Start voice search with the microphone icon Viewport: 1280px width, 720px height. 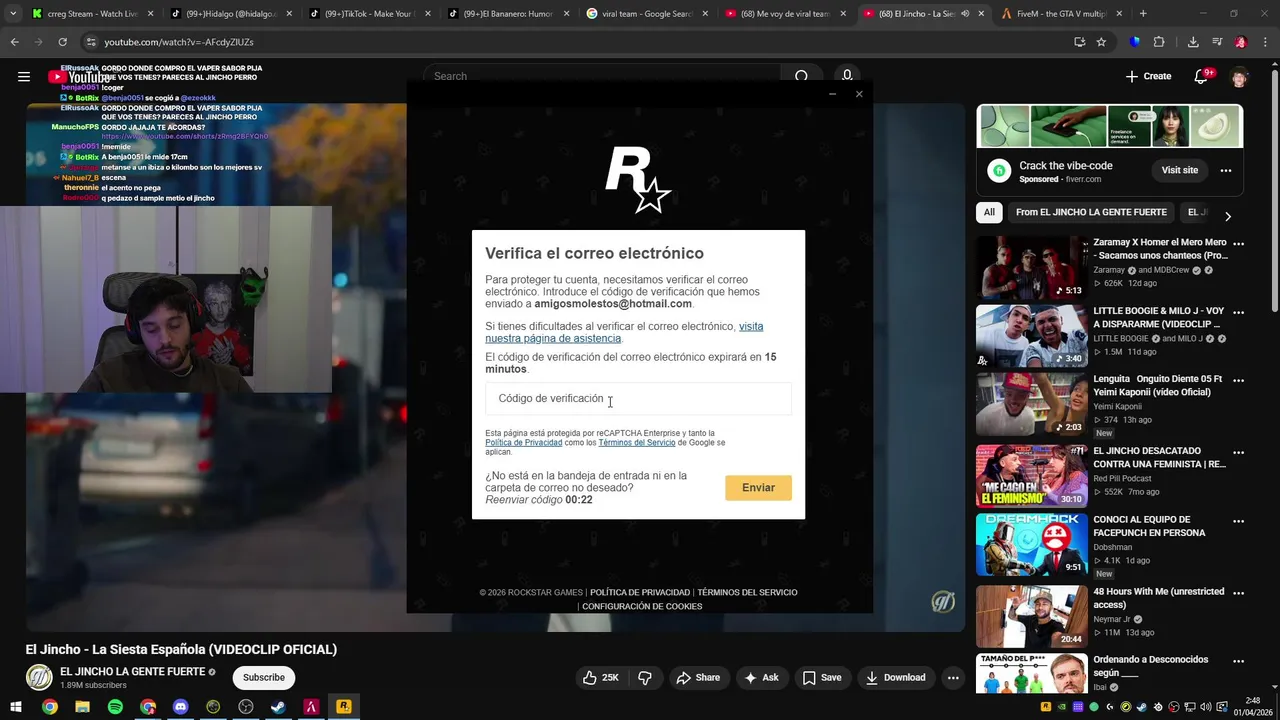click(847, 76)
